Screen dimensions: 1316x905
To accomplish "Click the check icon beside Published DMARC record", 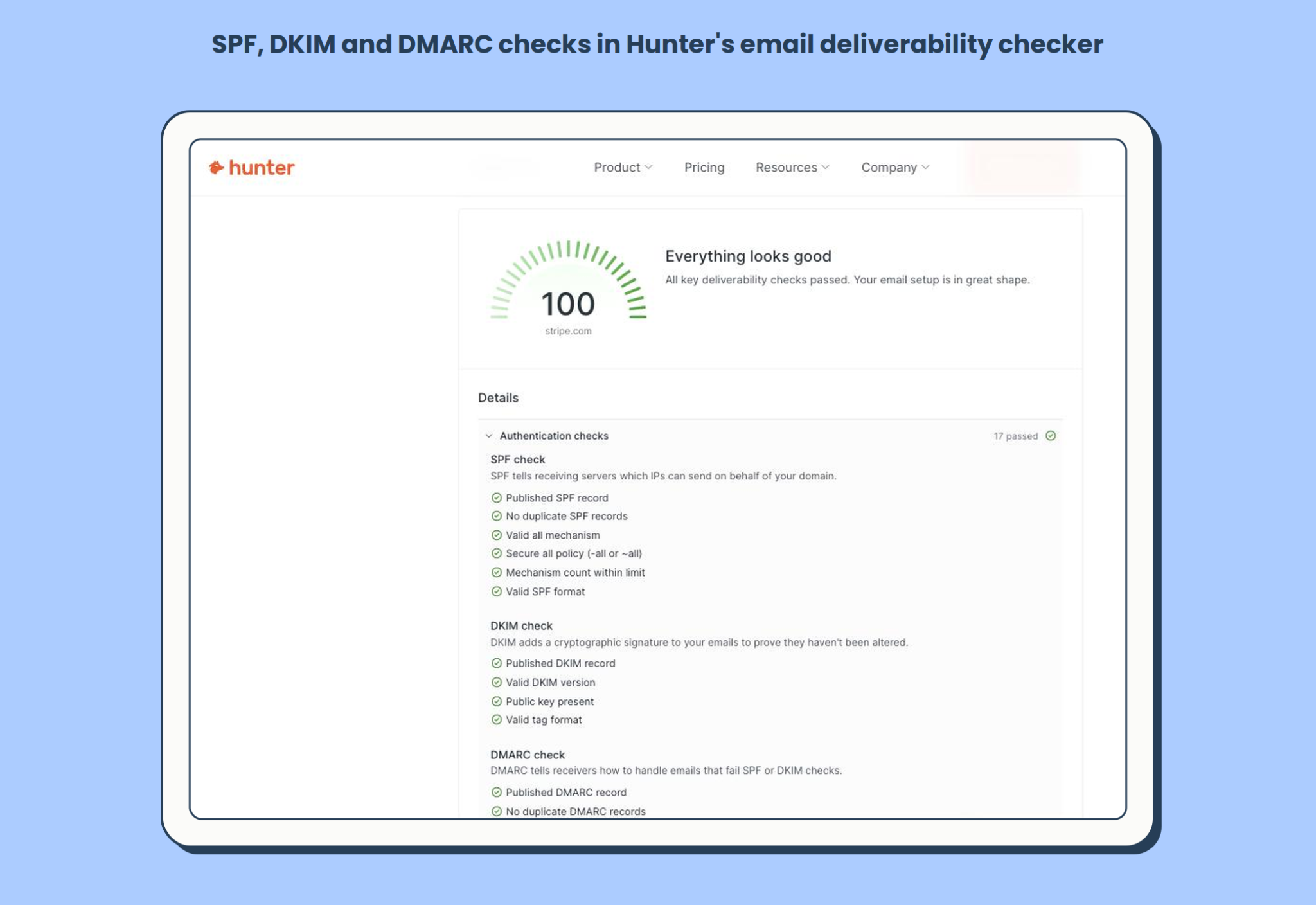I will tap(496, 793).
